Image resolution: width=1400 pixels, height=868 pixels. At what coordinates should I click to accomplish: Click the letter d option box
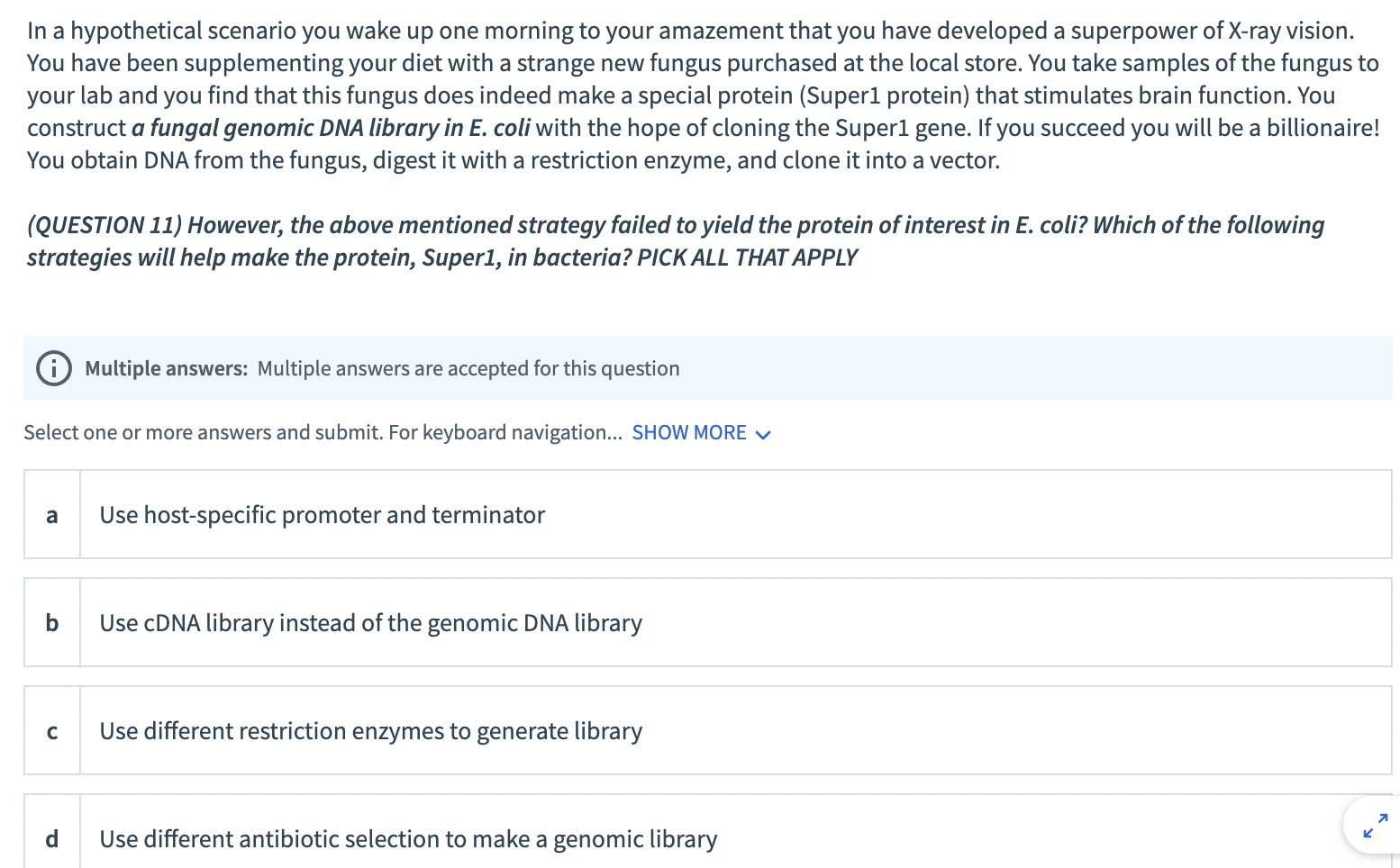tap(52, 839)
